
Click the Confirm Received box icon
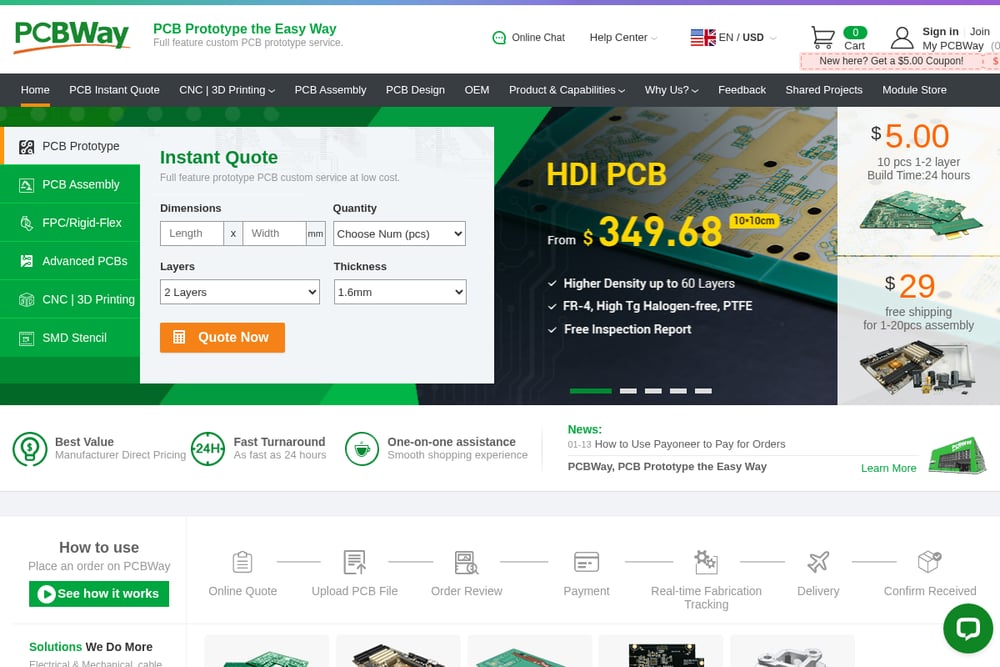coord(929,562)
